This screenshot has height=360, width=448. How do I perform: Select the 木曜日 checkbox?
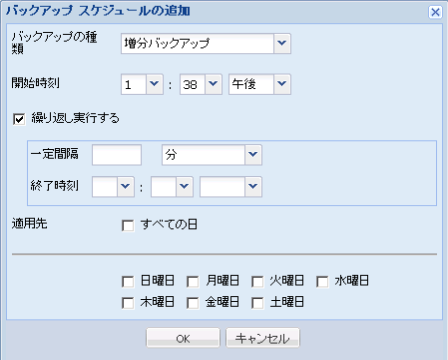[128, 303]
